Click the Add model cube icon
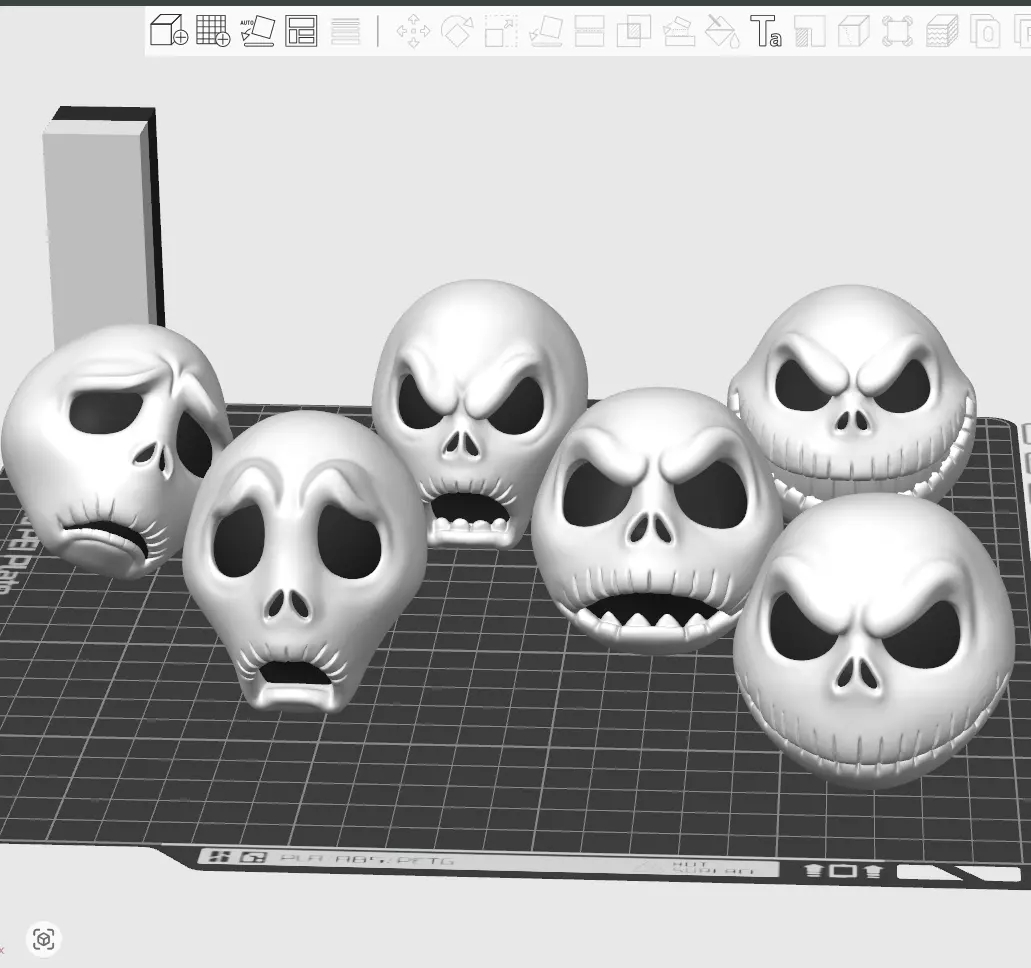The width and height of the screenshot is (1031, 968). [169, 30]
